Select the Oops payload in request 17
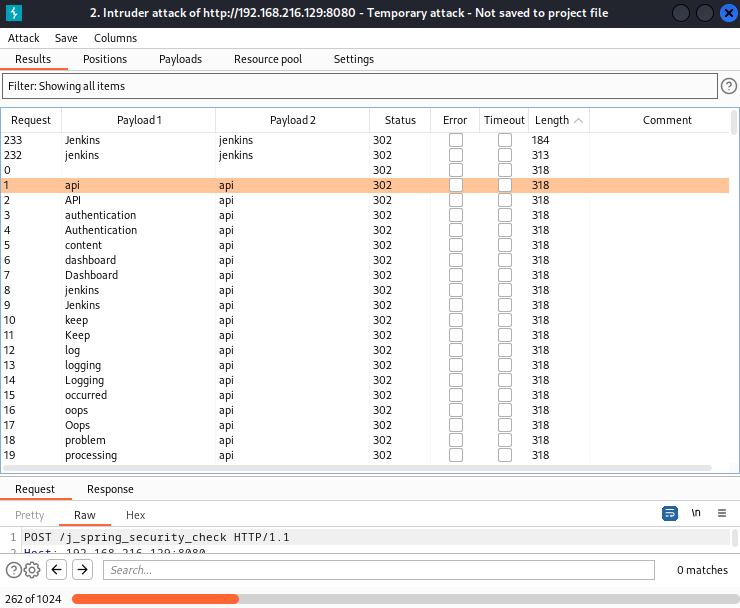 pos(77,425)
